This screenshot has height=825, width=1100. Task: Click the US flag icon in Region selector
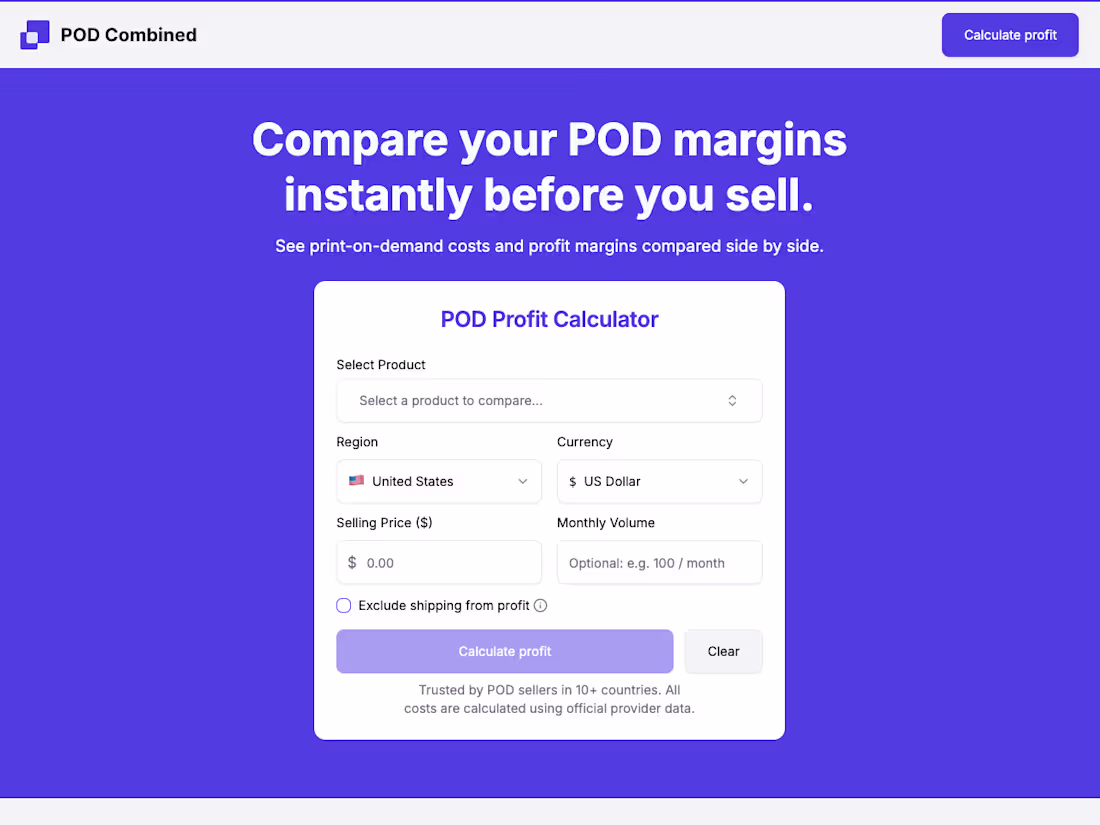coord(357,481)
